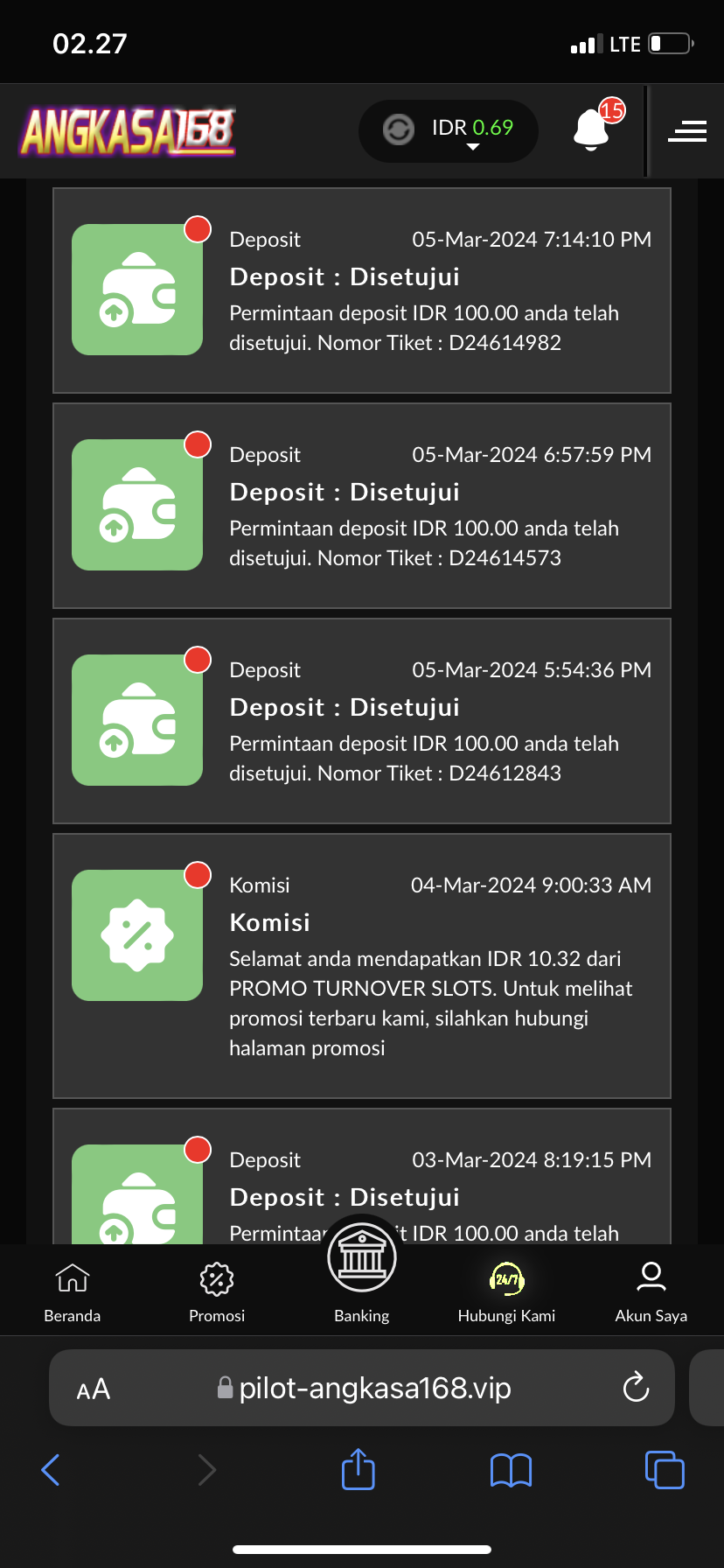The width and height of the screenshot is (724, 1568).
Task: Open the Promosi tab
Action: coord(217,1291)
